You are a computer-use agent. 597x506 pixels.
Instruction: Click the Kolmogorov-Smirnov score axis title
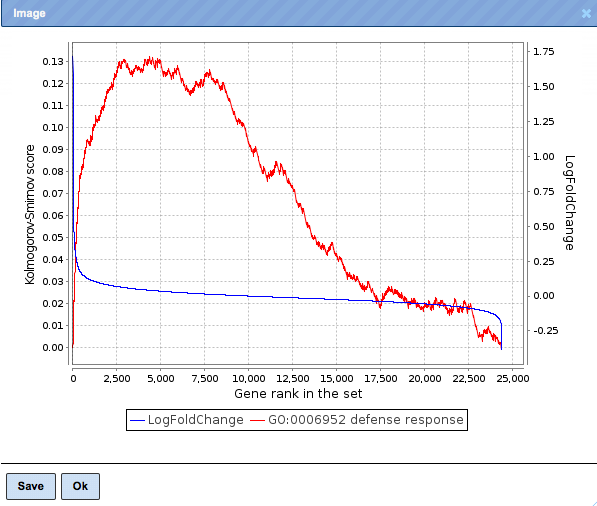point(30,214)
